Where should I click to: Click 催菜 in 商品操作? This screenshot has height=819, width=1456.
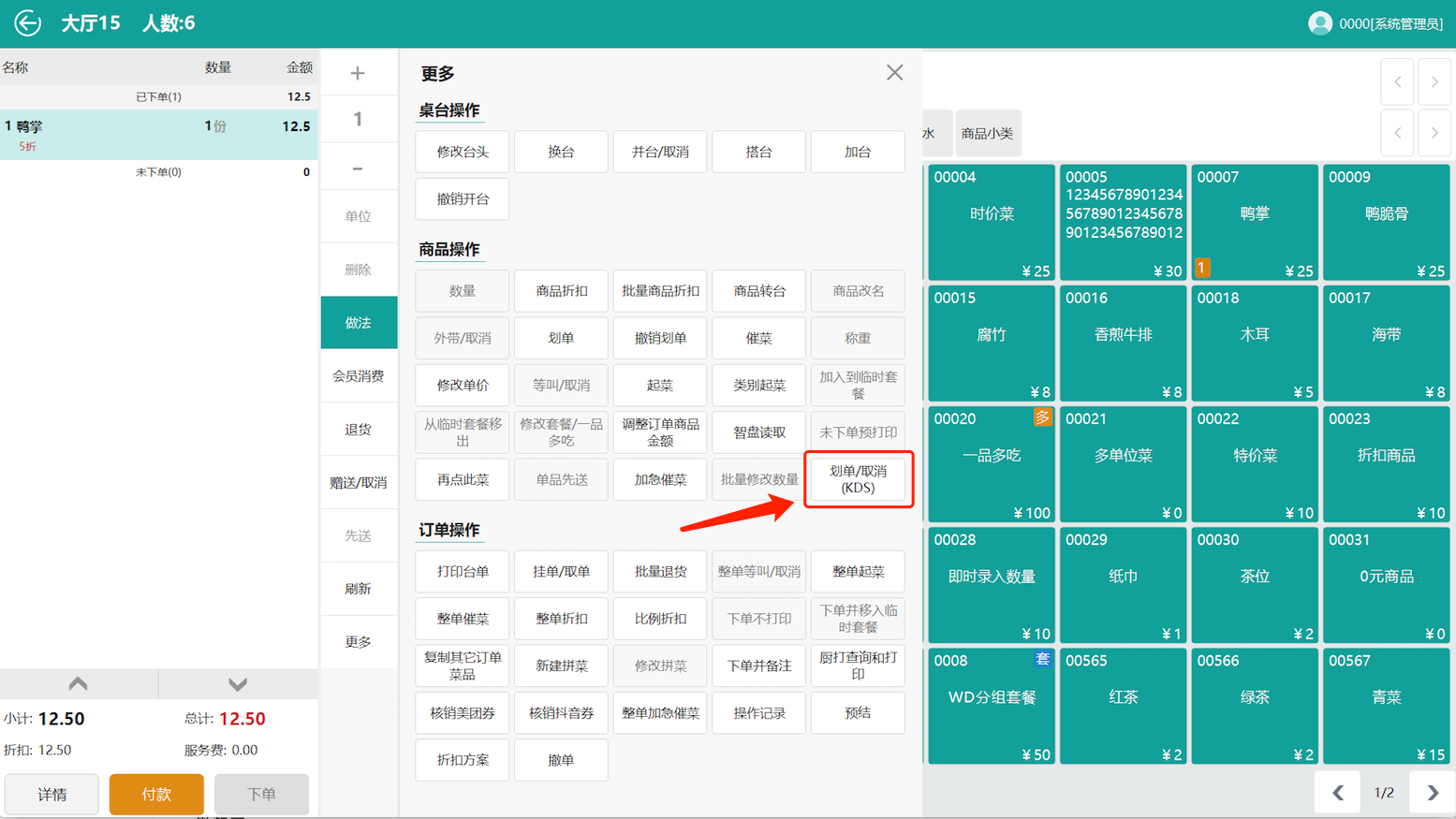pyautogui.click(x=758, y=338)
